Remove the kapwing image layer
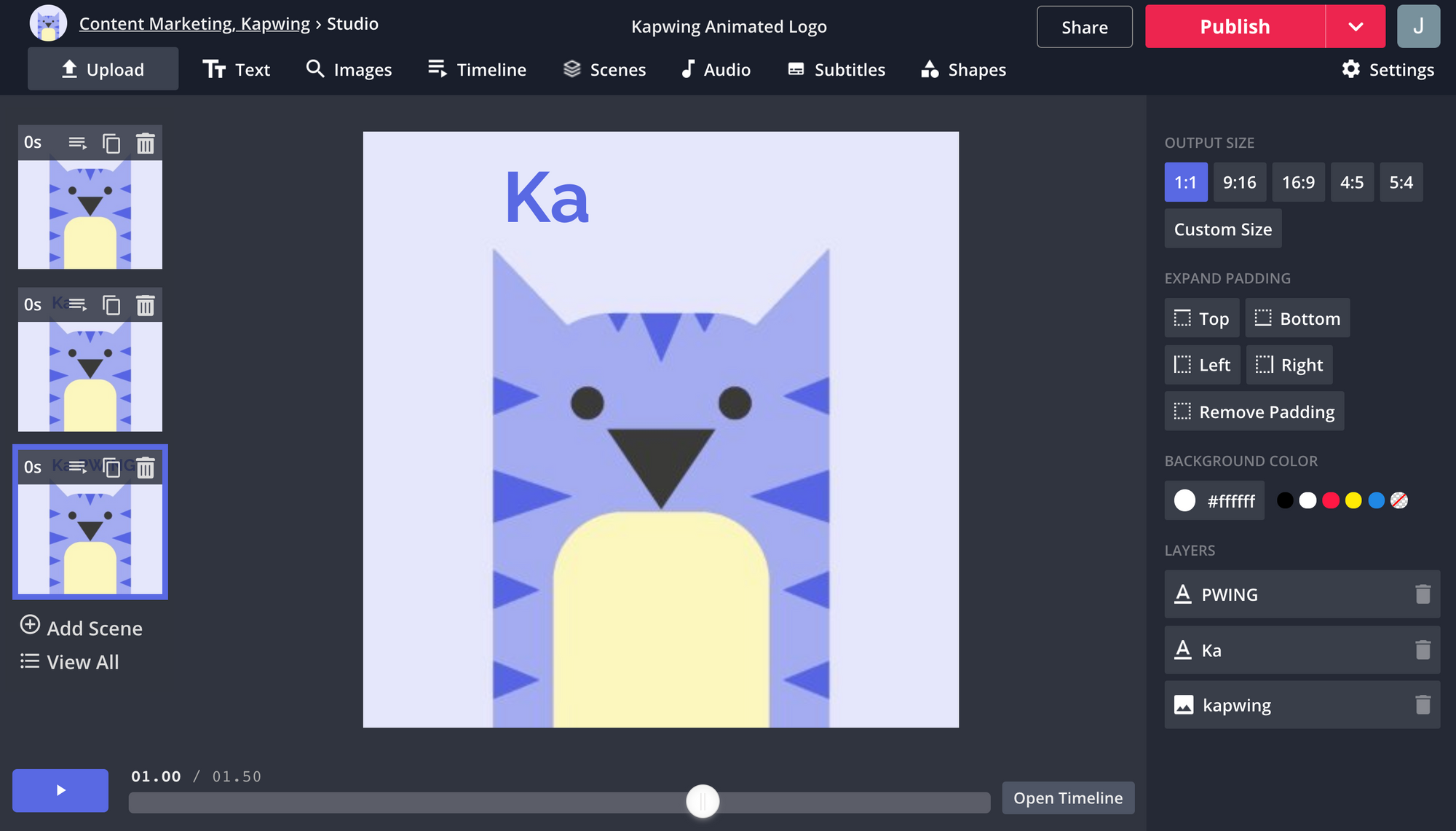 click(x=1423, y=705)
